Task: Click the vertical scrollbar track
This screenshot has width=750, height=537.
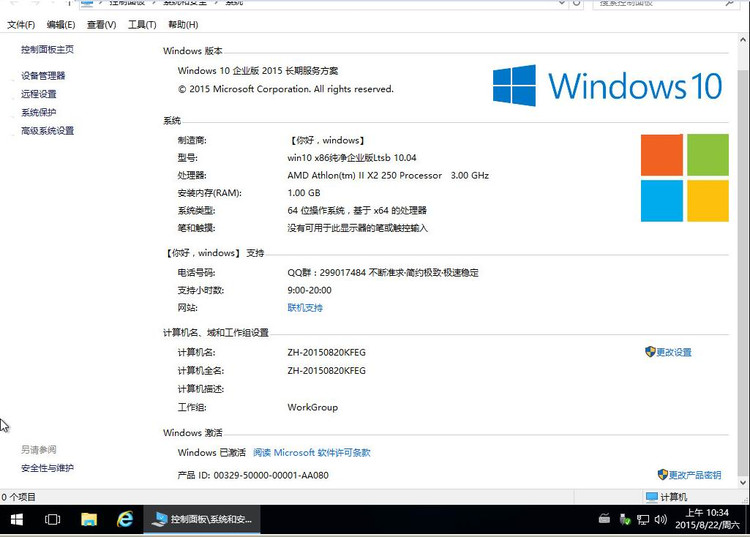Action: point(743,261)
